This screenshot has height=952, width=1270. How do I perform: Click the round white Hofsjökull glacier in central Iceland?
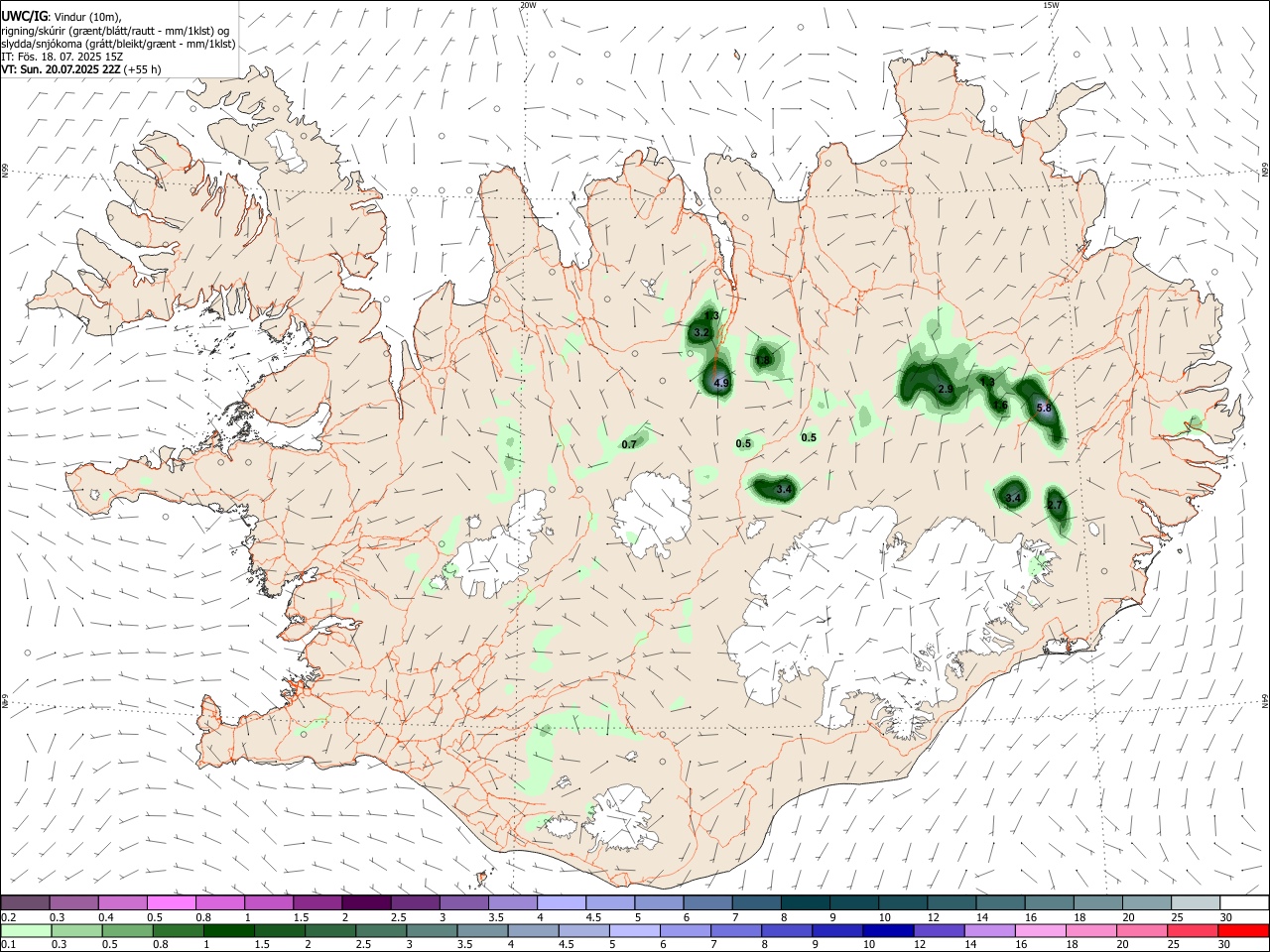click(652, 514)
